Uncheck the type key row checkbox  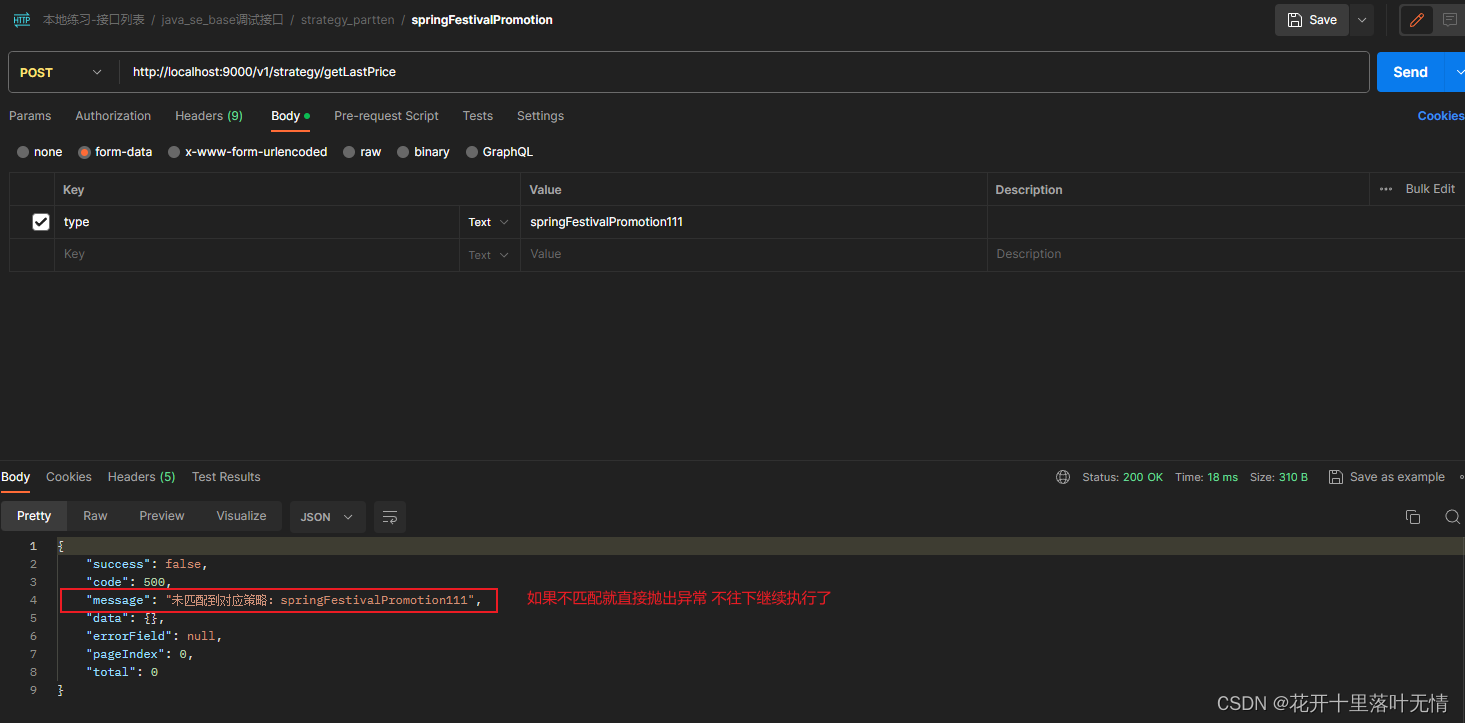click(x=41, y=222)
